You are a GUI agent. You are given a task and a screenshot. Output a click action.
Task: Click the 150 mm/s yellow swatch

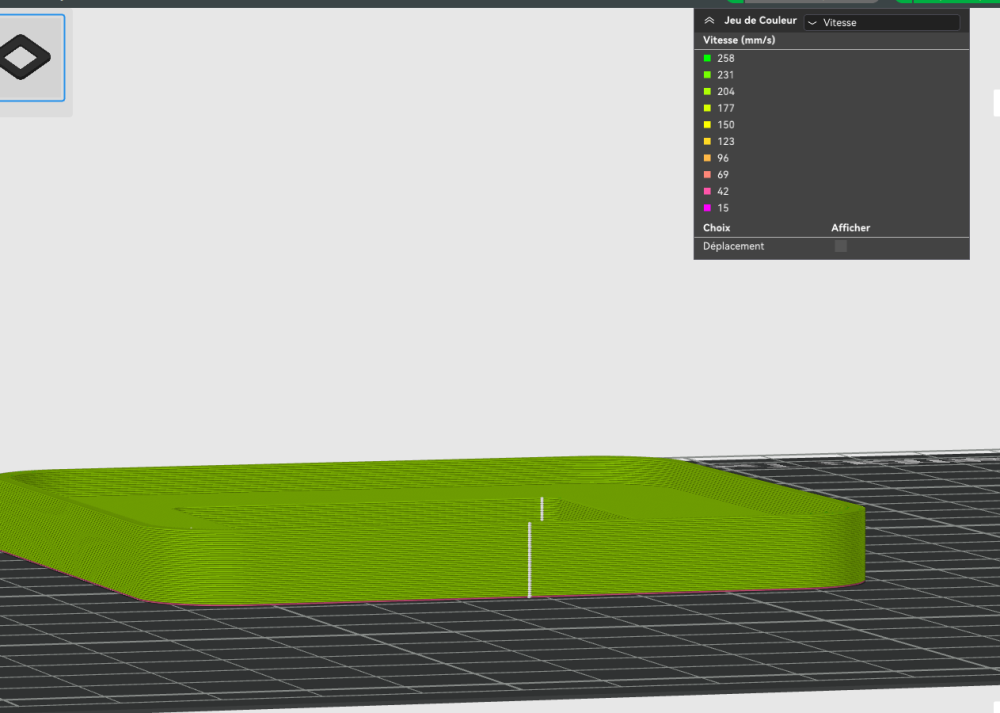pos(707,124)
